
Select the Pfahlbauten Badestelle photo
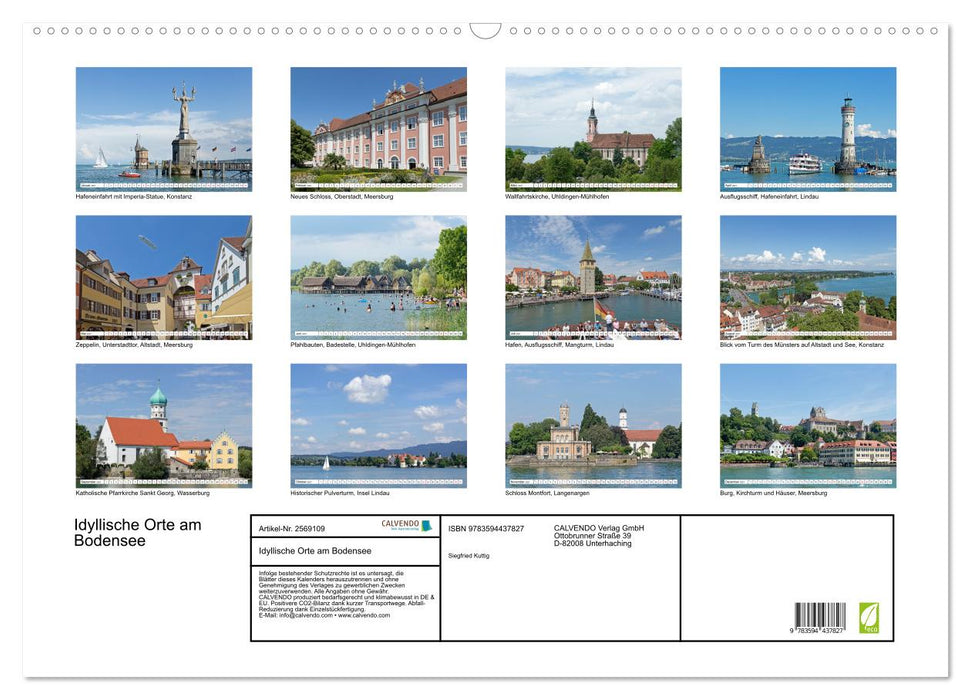(x=378, y=278)
